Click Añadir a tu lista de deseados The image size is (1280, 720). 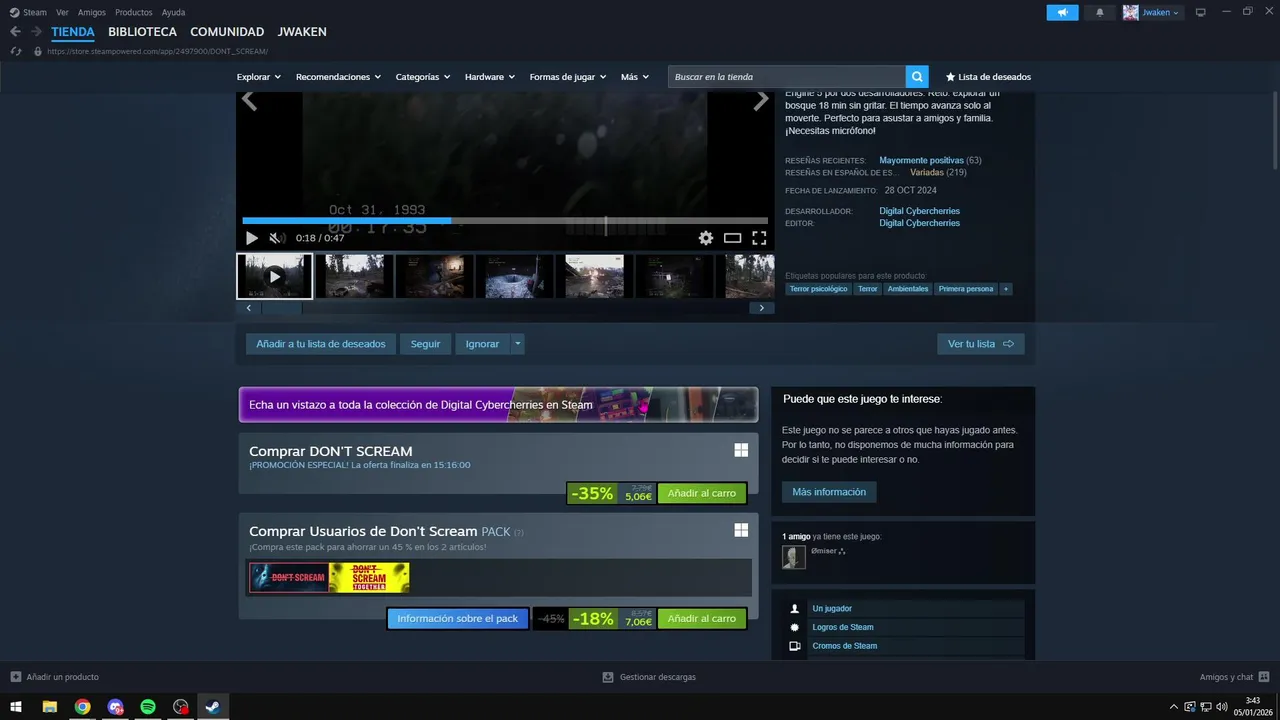(321, 344)
